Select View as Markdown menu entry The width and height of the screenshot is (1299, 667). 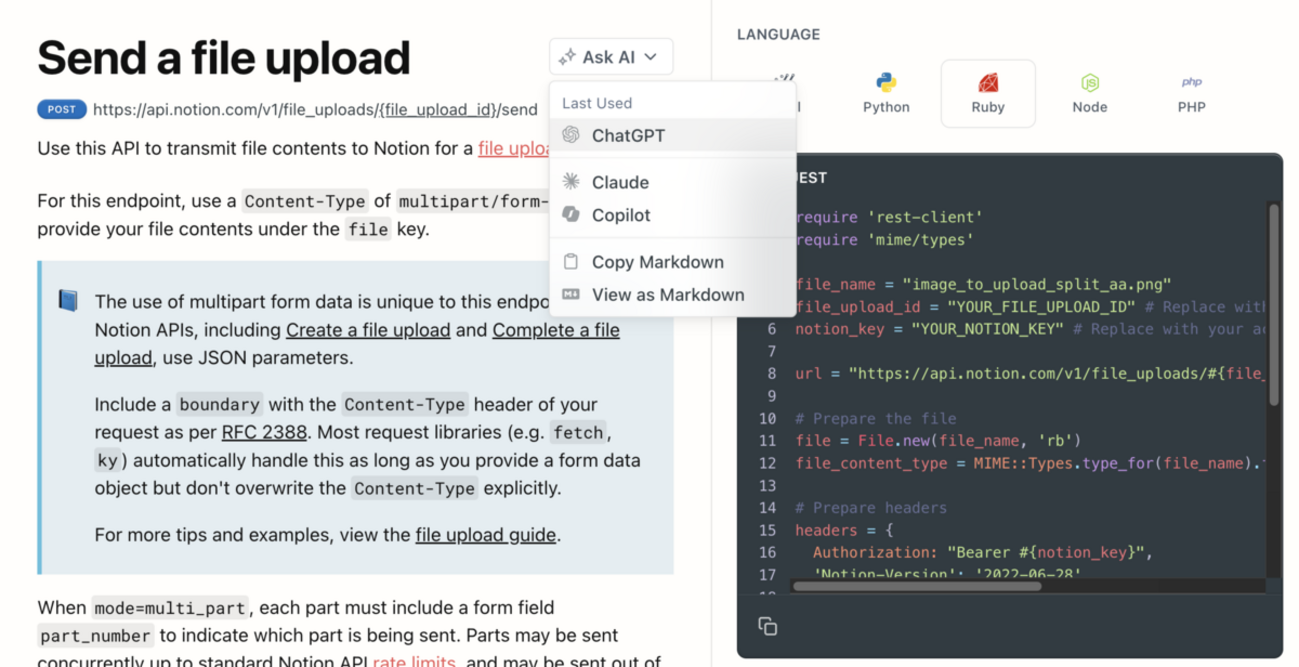click(x=672, y=295)
